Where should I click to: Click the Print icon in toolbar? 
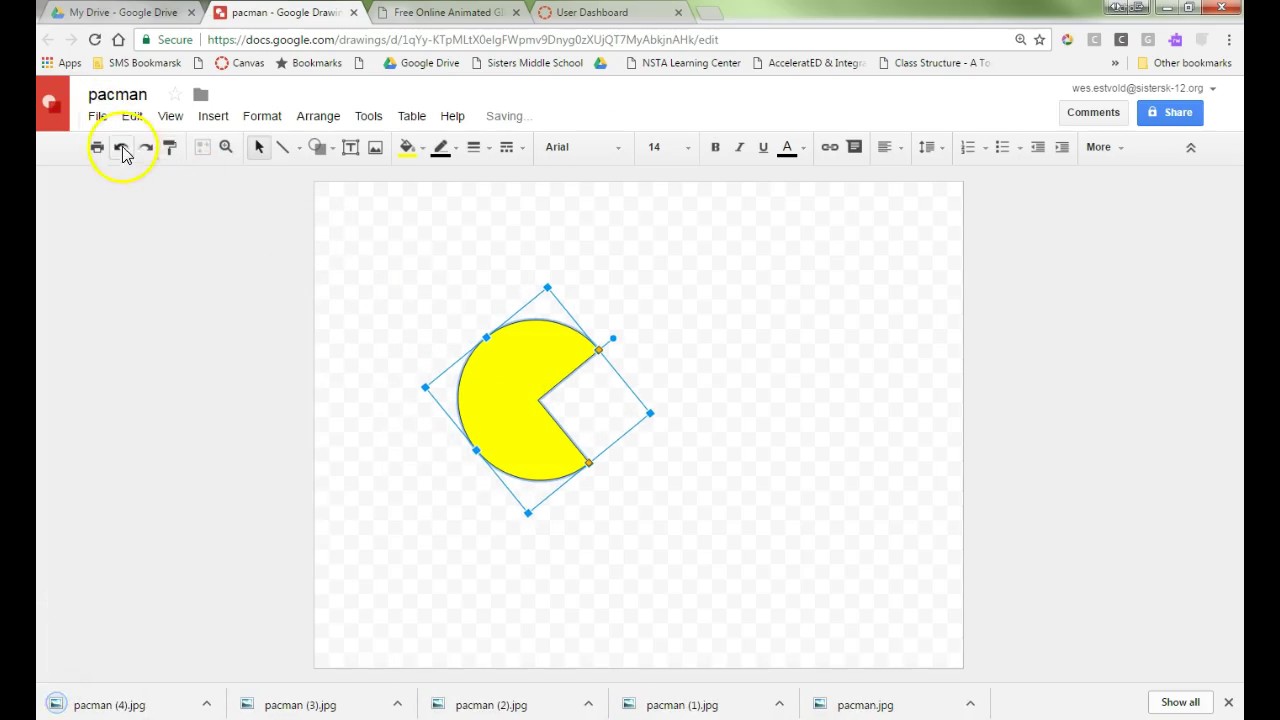97,147
